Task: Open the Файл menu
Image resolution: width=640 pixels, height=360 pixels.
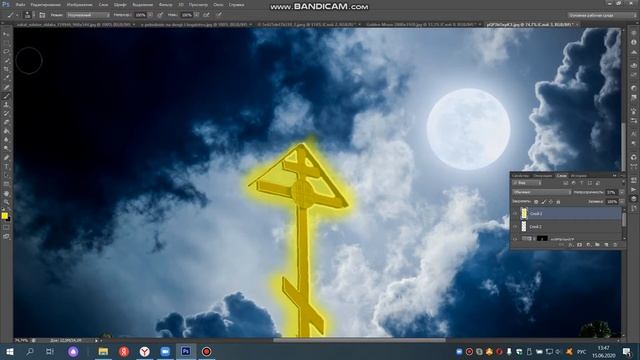Action: [x=20, y=5]
